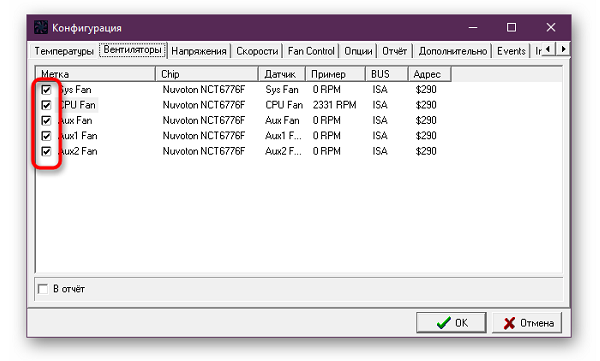Click the 2331 RPM value

pos(334,105)
